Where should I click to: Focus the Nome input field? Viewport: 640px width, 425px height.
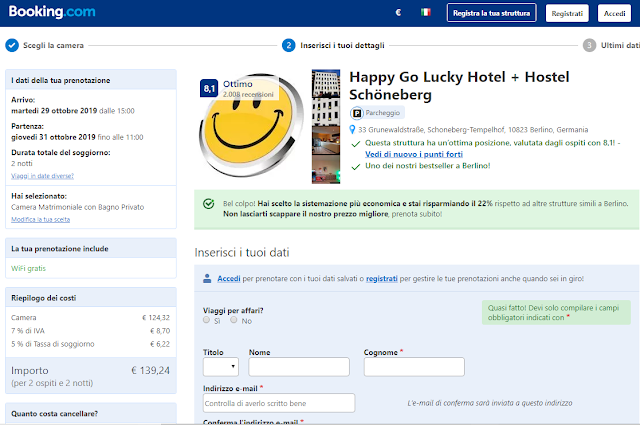[x=299, y=367]
